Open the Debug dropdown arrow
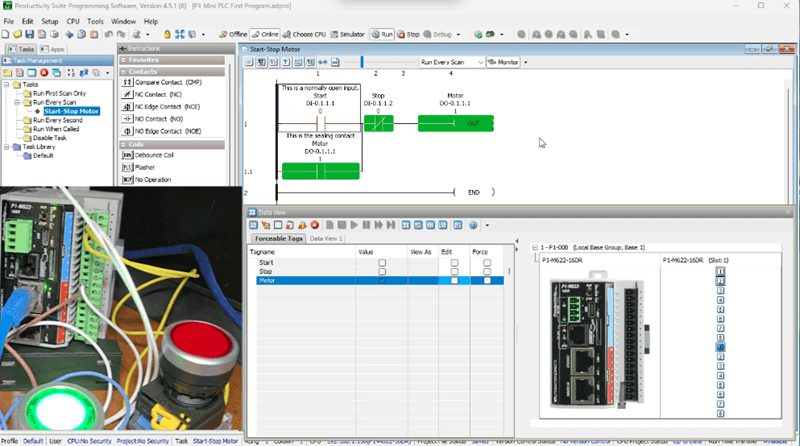 click(x=458, y=34)
